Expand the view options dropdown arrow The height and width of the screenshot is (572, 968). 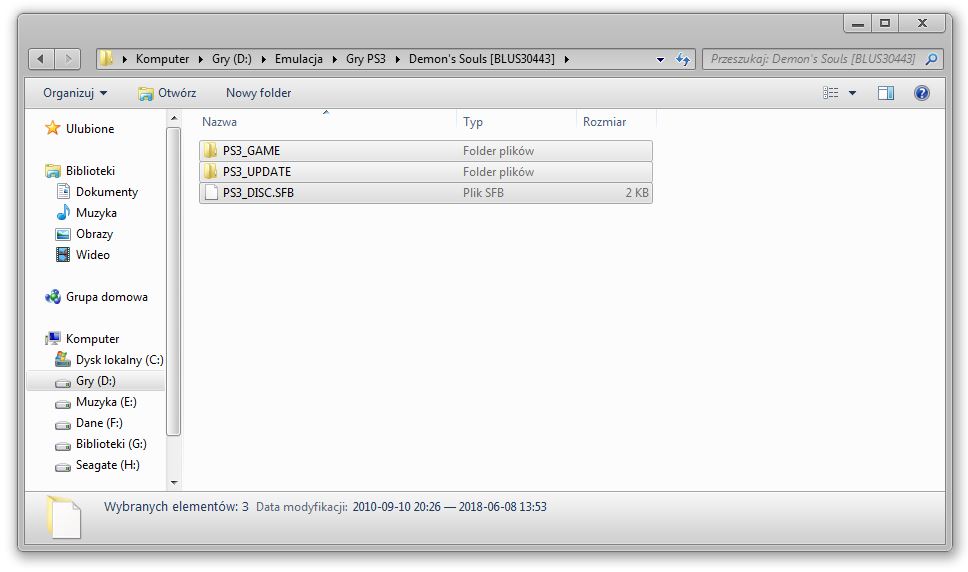point(853,93)
